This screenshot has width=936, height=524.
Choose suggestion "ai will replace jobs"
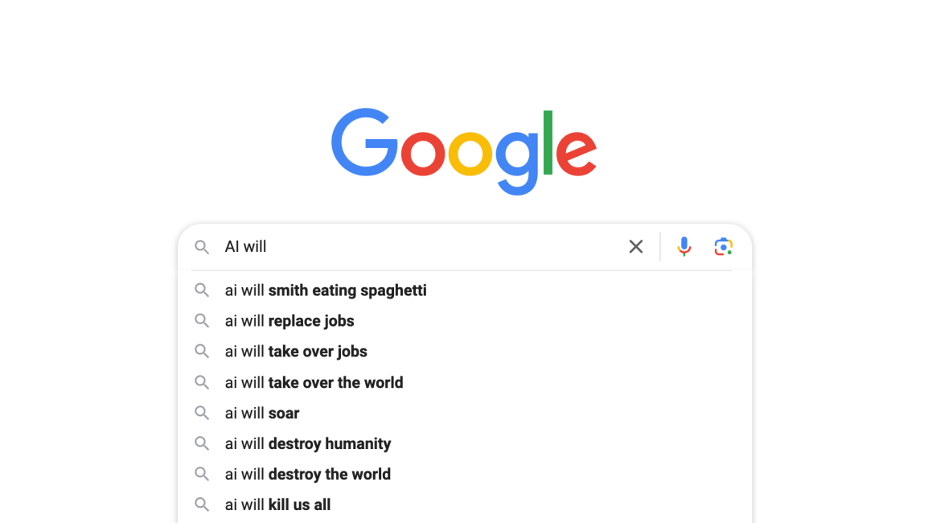[289, 321]
